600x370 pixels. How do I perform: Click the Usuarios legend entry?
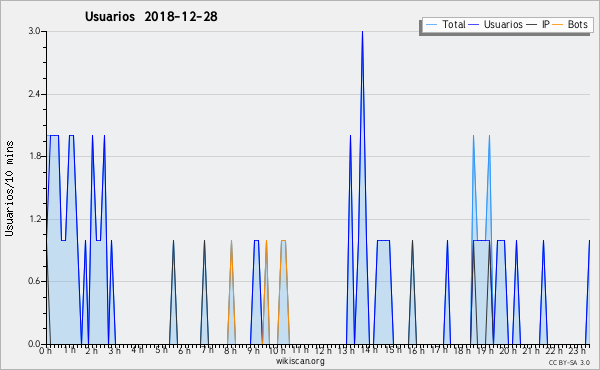pos(496,24)
